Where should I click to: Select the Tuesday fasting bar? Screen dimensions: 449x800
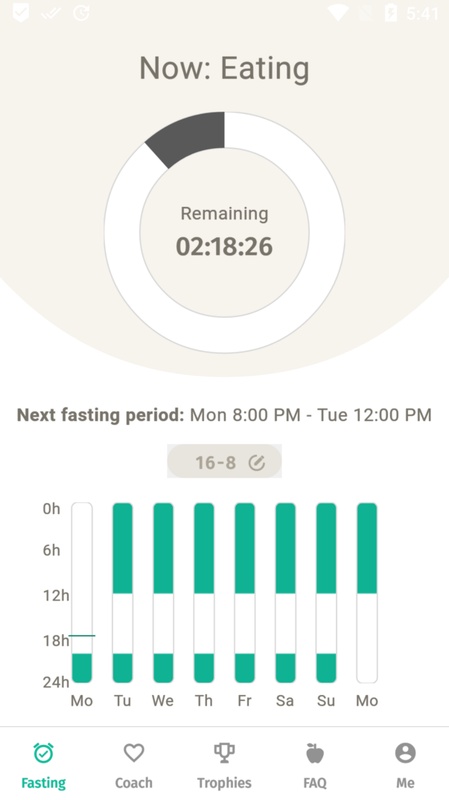pos(122,593)
